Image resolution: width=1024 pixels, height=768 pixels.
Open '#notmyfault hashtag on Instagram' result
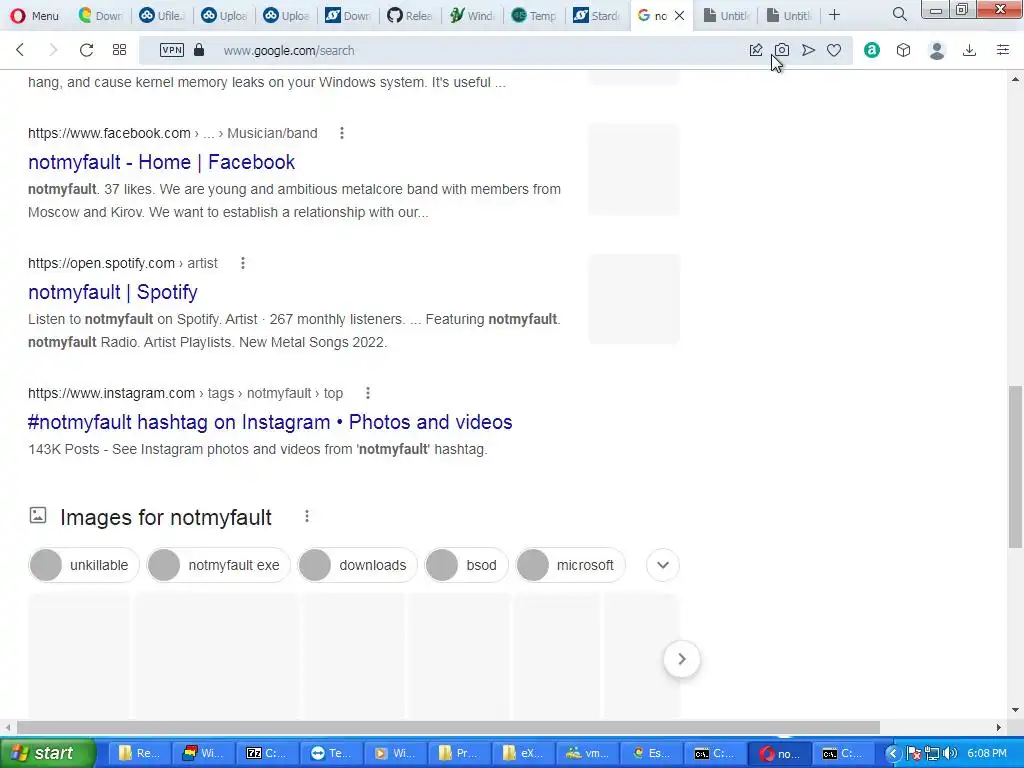(x=270, y=422)
